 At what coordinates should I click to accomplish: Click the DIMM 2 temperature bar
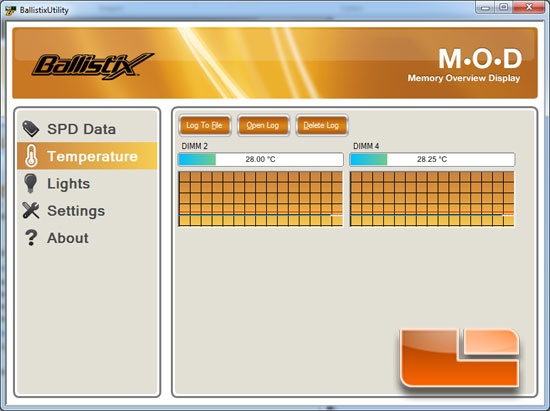(x=261, y=159)
